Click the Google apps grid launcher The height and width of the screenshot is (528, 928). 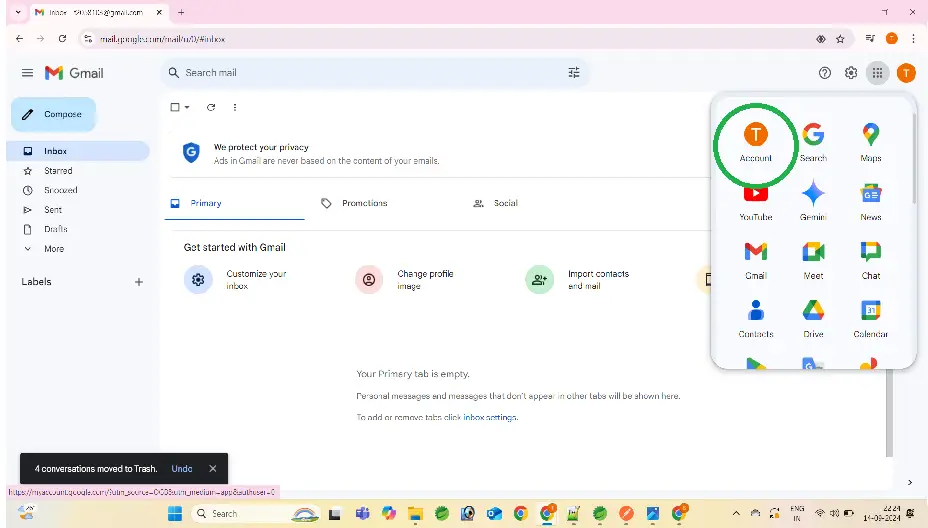pos(877,73)
